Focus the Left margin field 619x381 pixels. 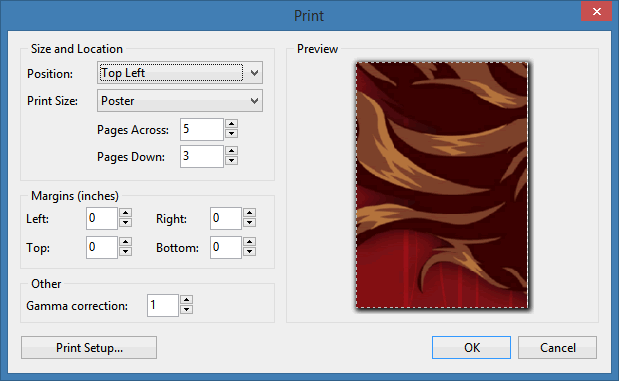pos(102,218)
